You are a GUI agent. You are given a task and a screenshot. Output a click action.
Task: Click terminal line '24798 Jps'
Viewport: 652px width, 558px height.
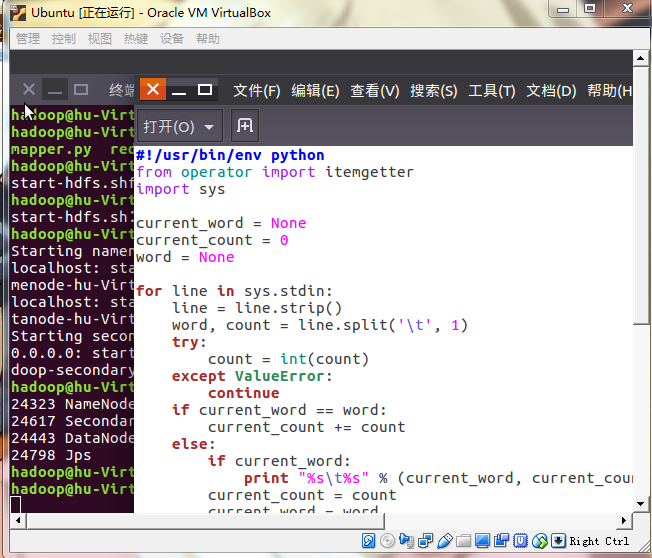51,455
